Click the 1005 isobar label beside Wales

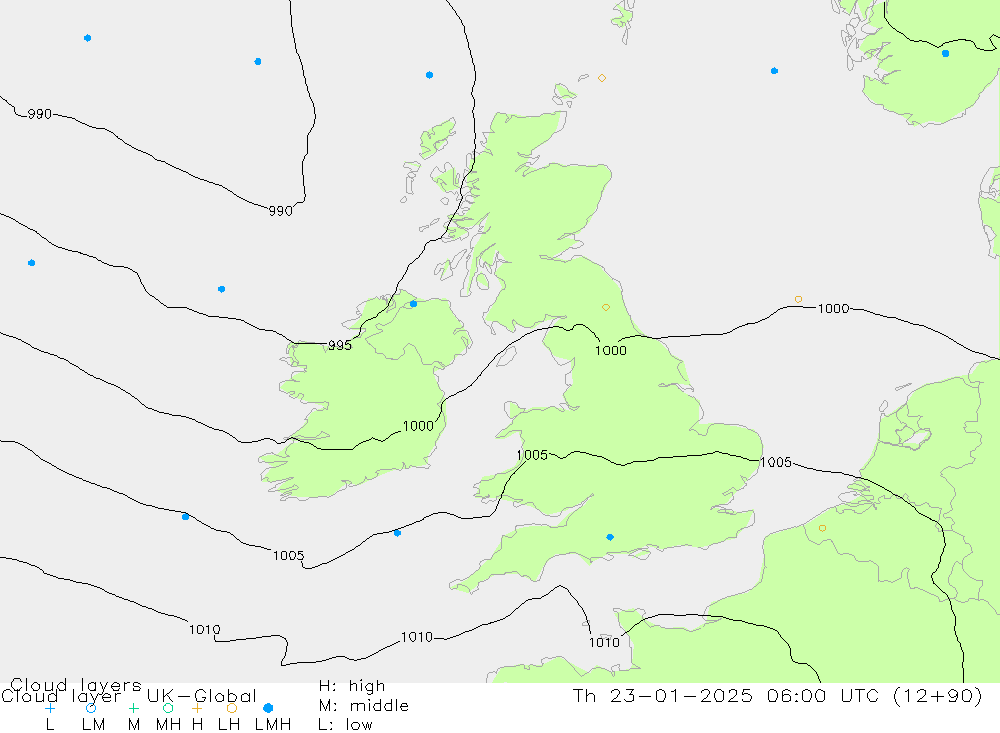coord(532,454)
